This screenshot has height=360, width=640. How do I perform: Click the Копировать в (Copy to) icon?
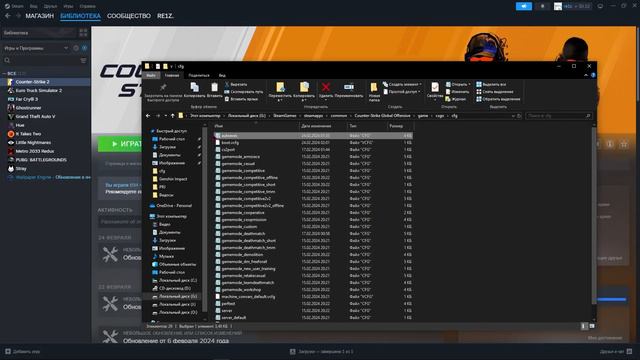point(304,87)
